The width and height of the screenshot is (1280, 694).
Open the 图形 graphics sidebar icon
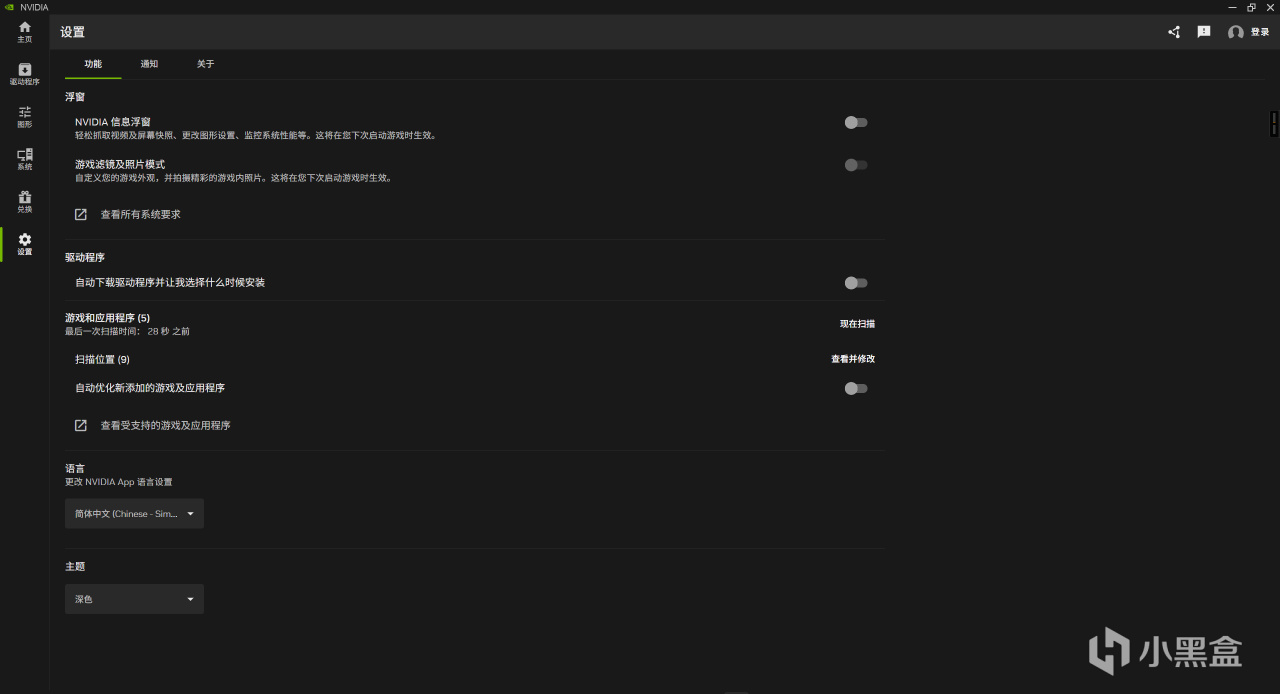tap(25, 117)
